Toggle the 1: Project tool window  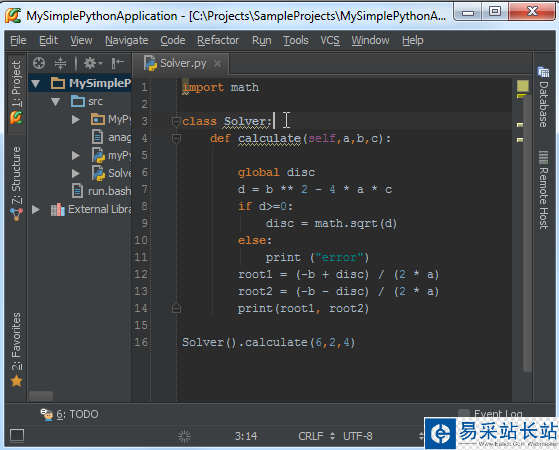[x=16, y=93]
